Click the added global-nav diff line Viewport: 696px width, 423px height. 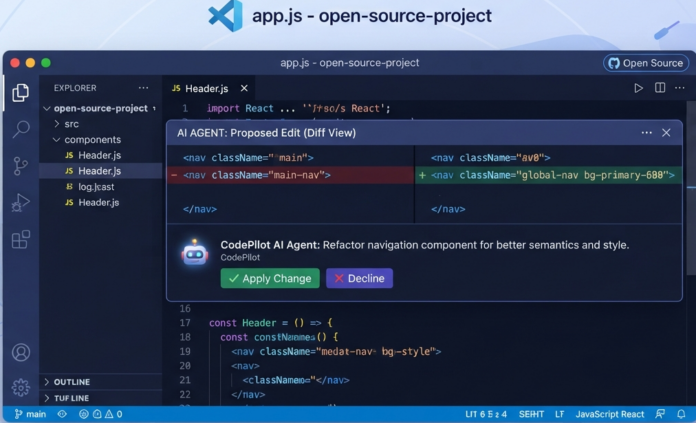point(549,175)
